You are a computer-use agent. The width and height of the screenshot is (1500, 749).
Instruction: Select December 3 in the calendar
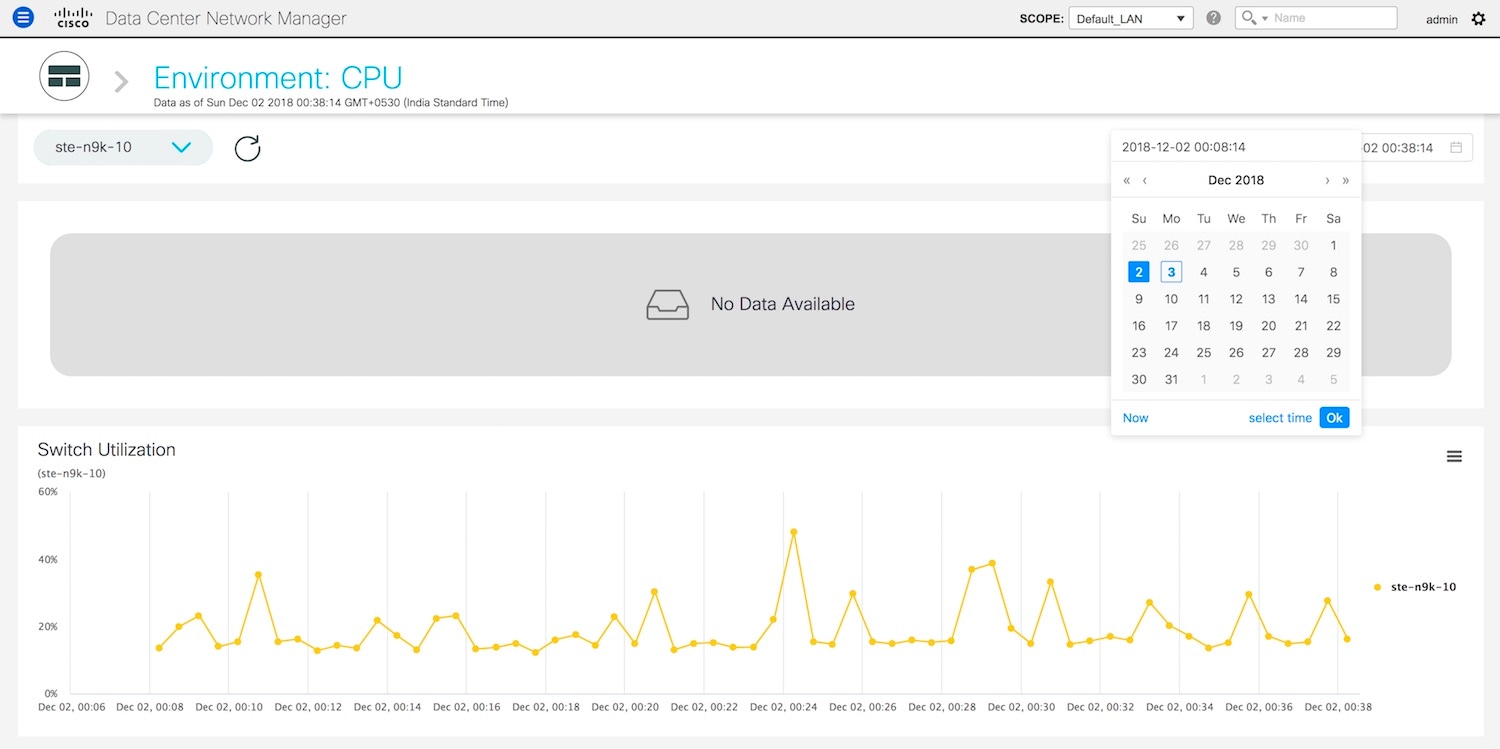pos(1171,272)
